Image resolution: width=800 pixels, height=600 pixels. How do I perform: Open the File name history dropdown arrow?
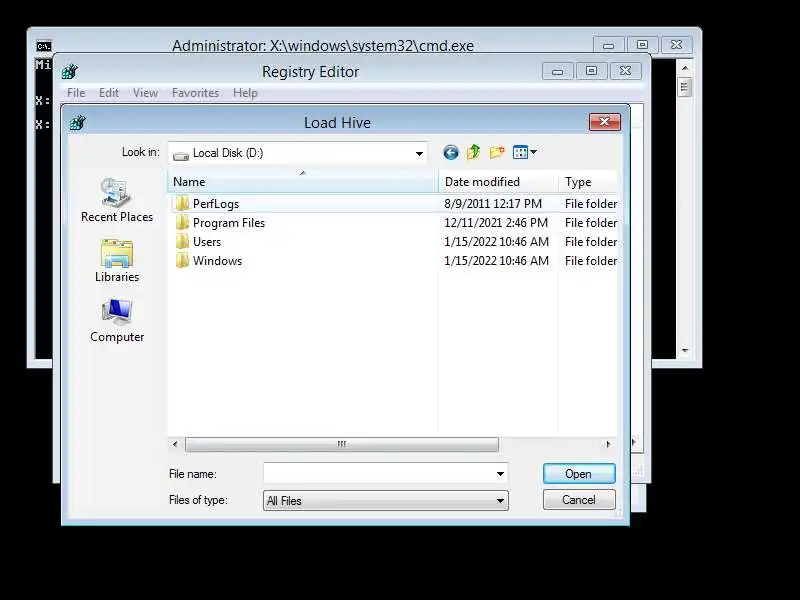click(501, 474)
